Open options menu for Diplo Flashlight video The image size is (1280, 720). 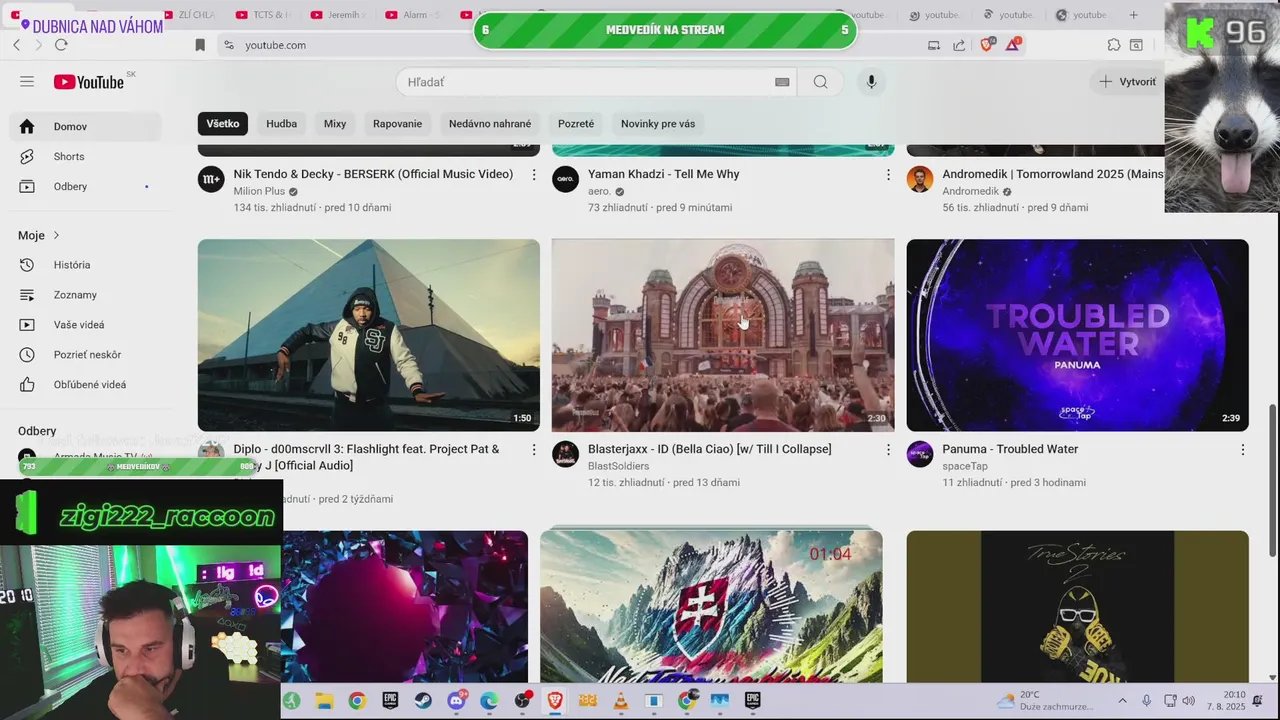click(x=534, y=450)
